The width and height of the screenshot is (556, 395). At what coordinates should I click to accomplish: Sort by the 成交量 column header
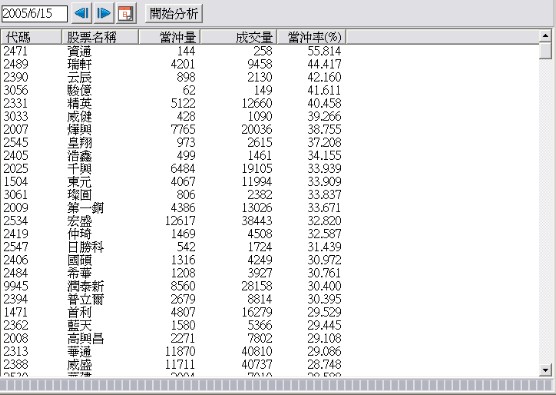tap(239, 37)
